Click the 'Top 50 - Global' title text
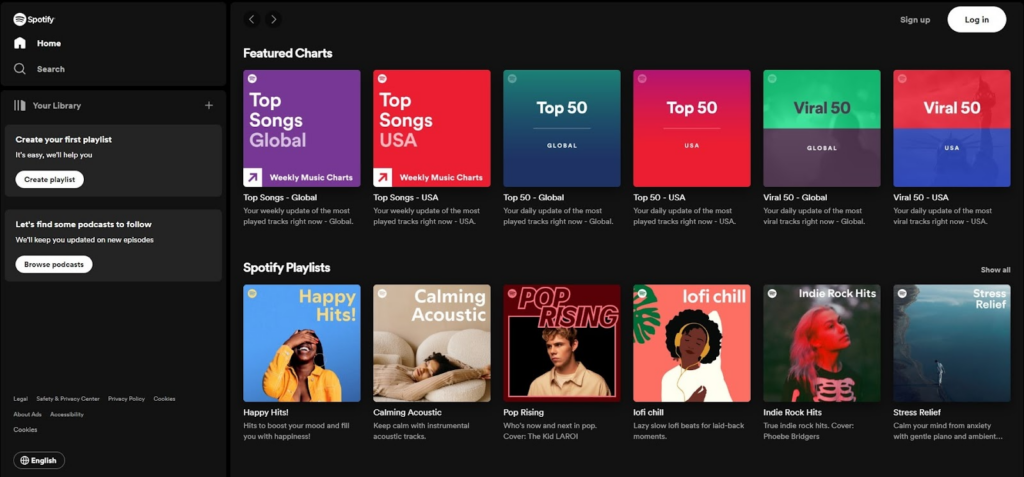The height and width of the screenshot is (477, 1024). pos(534,197)
